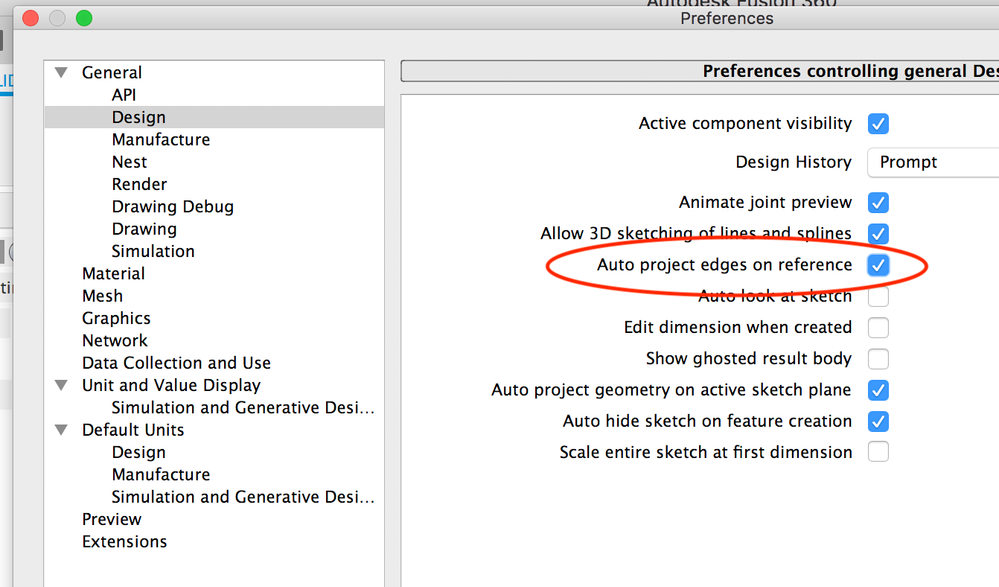Turn on Show ghosted result body
Screen dimensions: 999x587
pyautogui.click(x=878, y=359)
